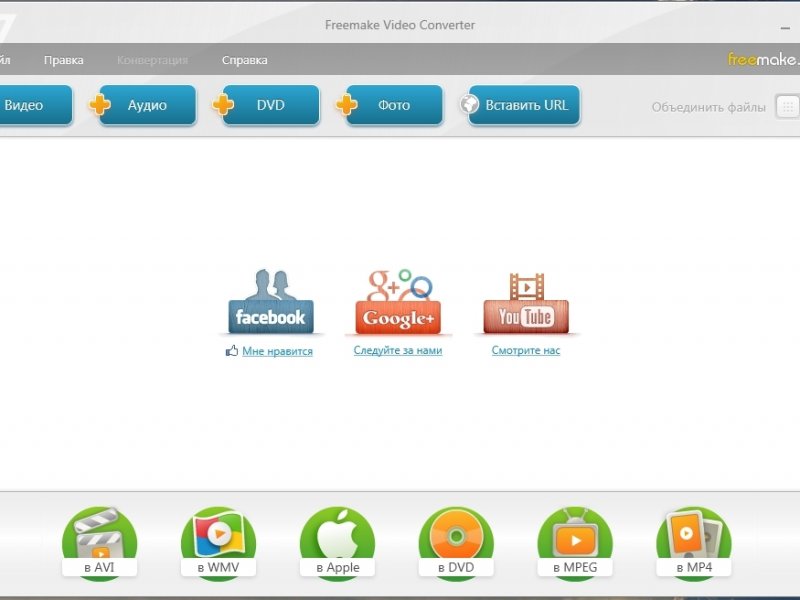The image size is (800, 600).
Task: Click the YouTube logo icon
Action: point(526,303)
